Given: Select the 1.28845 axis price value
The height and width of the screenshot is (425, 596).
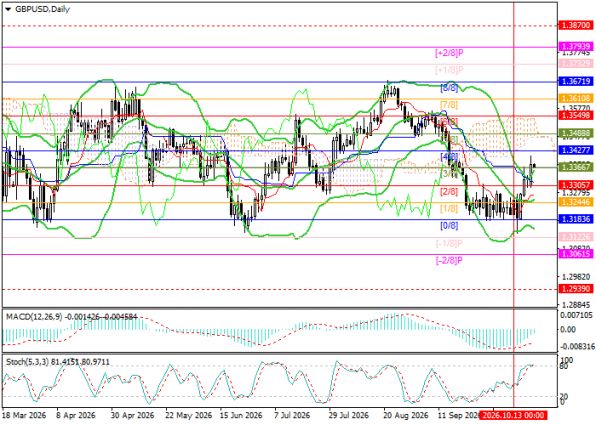Looking at the screenshot, I should tap(576, 305).
